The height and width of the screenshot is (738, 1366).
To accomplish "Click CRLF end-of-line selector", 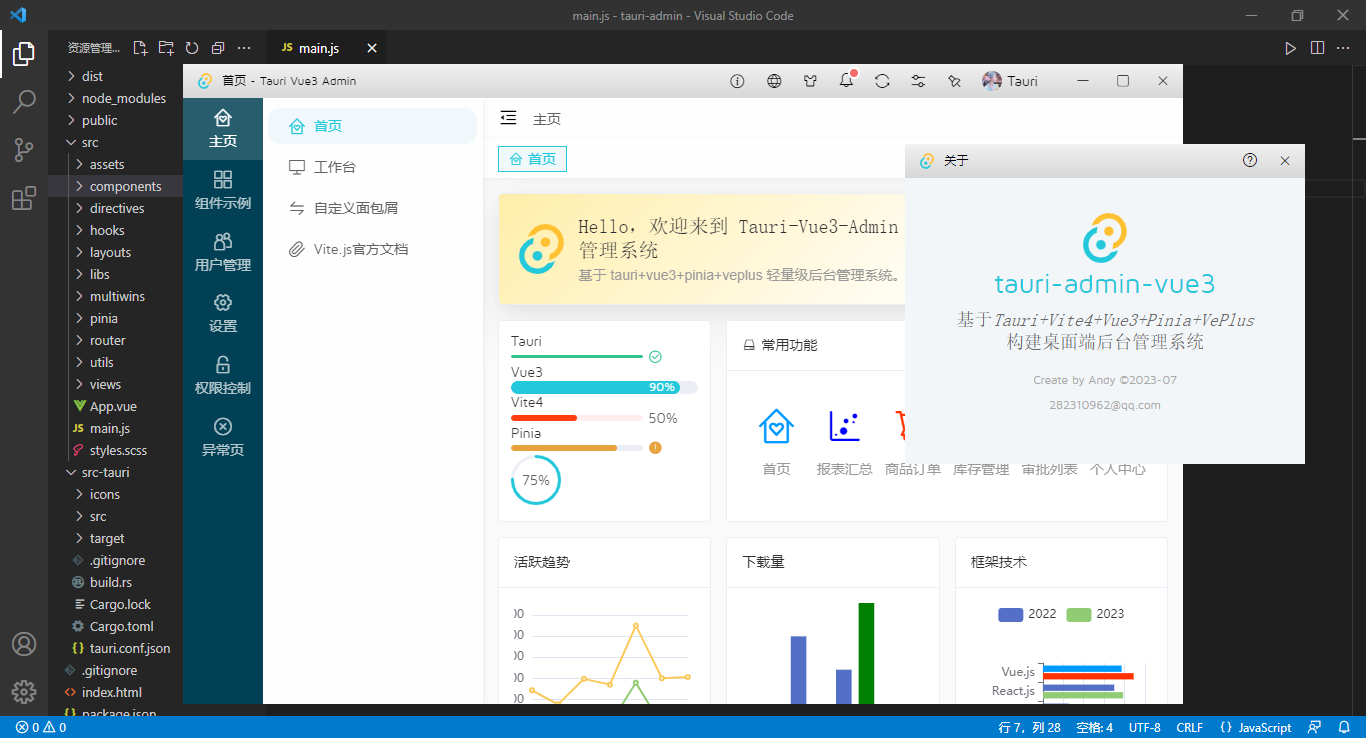I will [1190, 727].
